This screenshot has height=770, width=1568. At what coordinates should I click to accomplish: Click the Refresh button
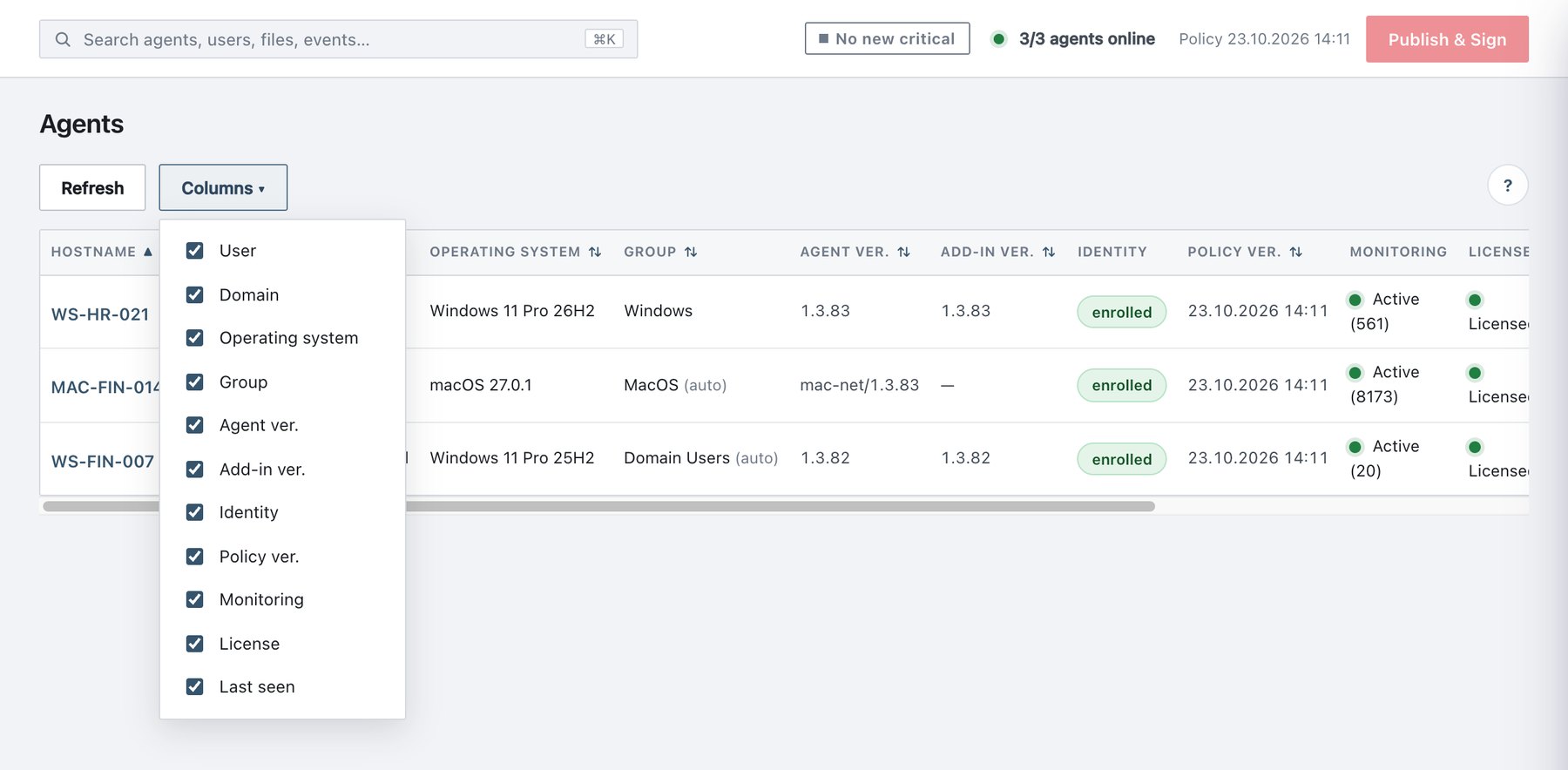[92, 187]
